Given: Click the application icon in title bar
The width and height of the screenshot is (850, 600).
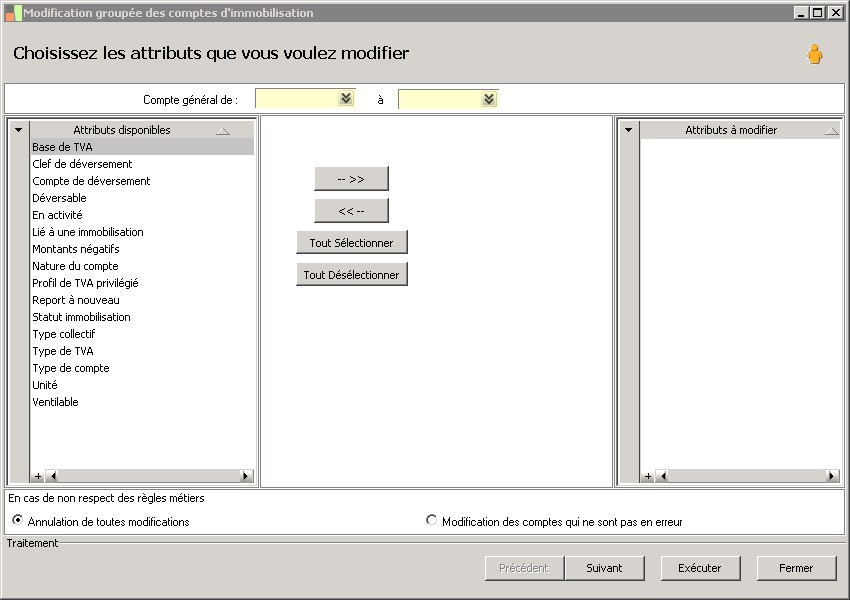Looking at the screenshot, I should pos(13,13).
